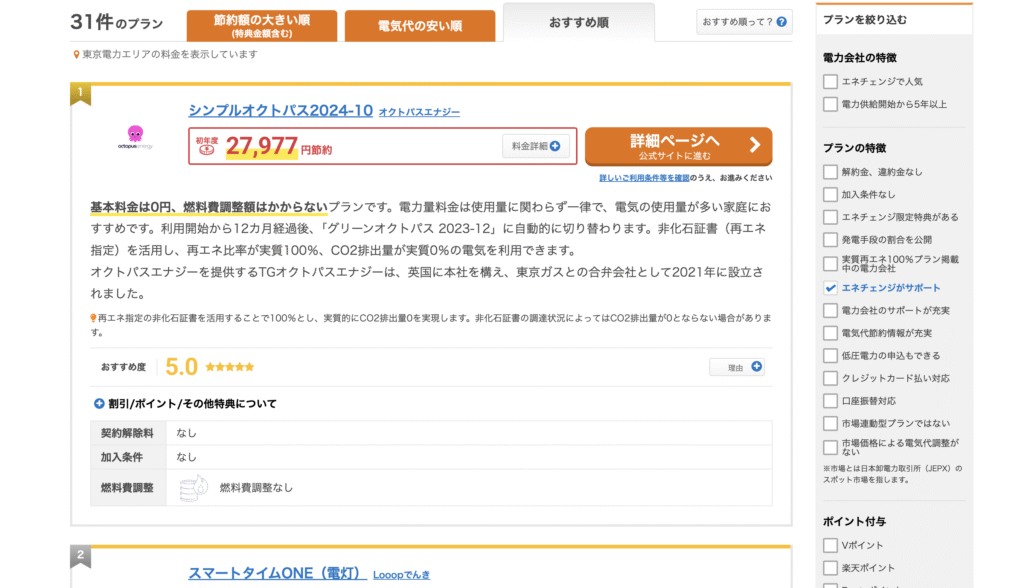
Task: Uncheck エネチェンジがサポート filter
Action: pyautogui.click(x=830, y=288)
